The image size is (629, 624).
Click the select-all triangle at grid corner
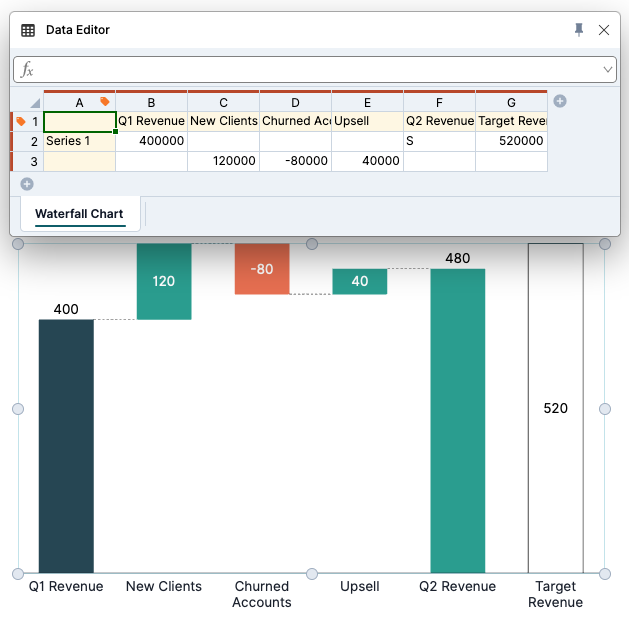tap(35, 103)
